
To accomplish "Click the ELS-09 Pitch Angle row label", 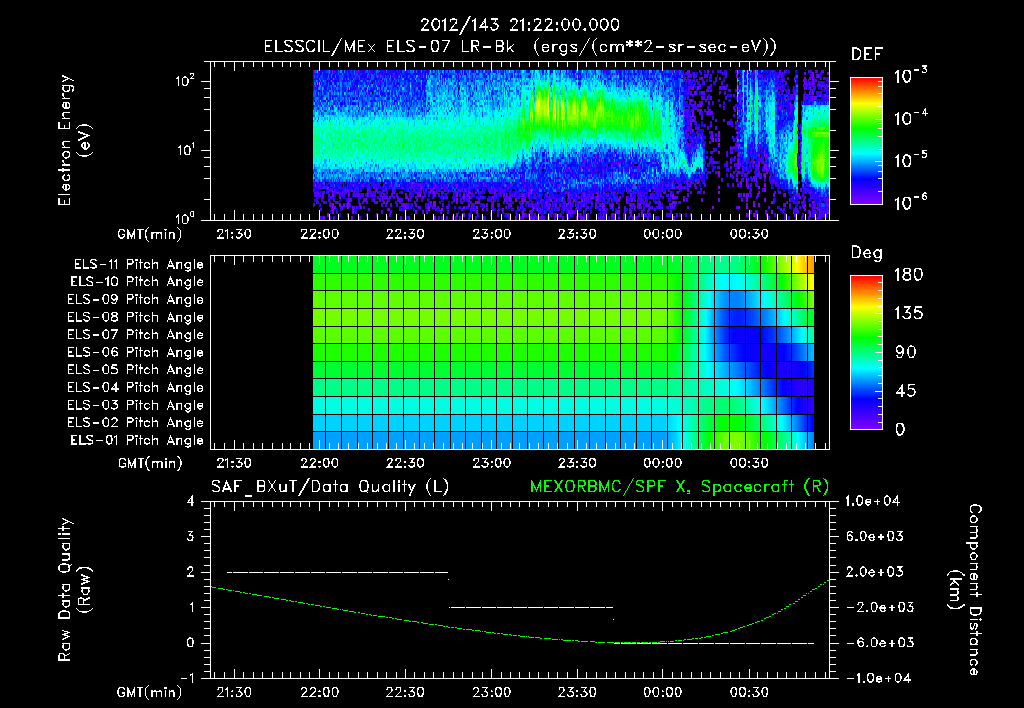I will click(x=136, y=300).
